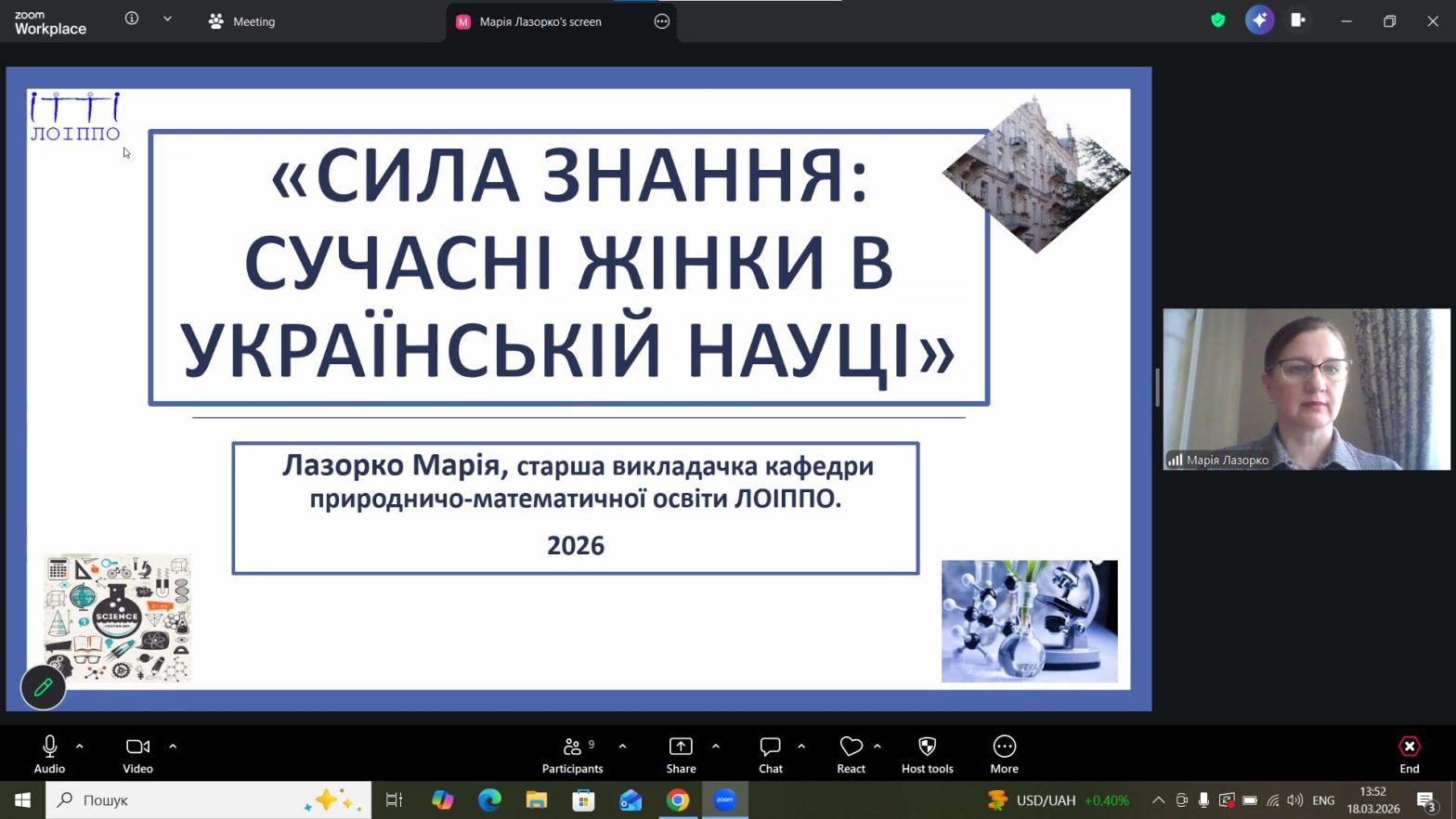Click the annotate pencil button on slide
1456x819 pixels.
coord(43,688)
